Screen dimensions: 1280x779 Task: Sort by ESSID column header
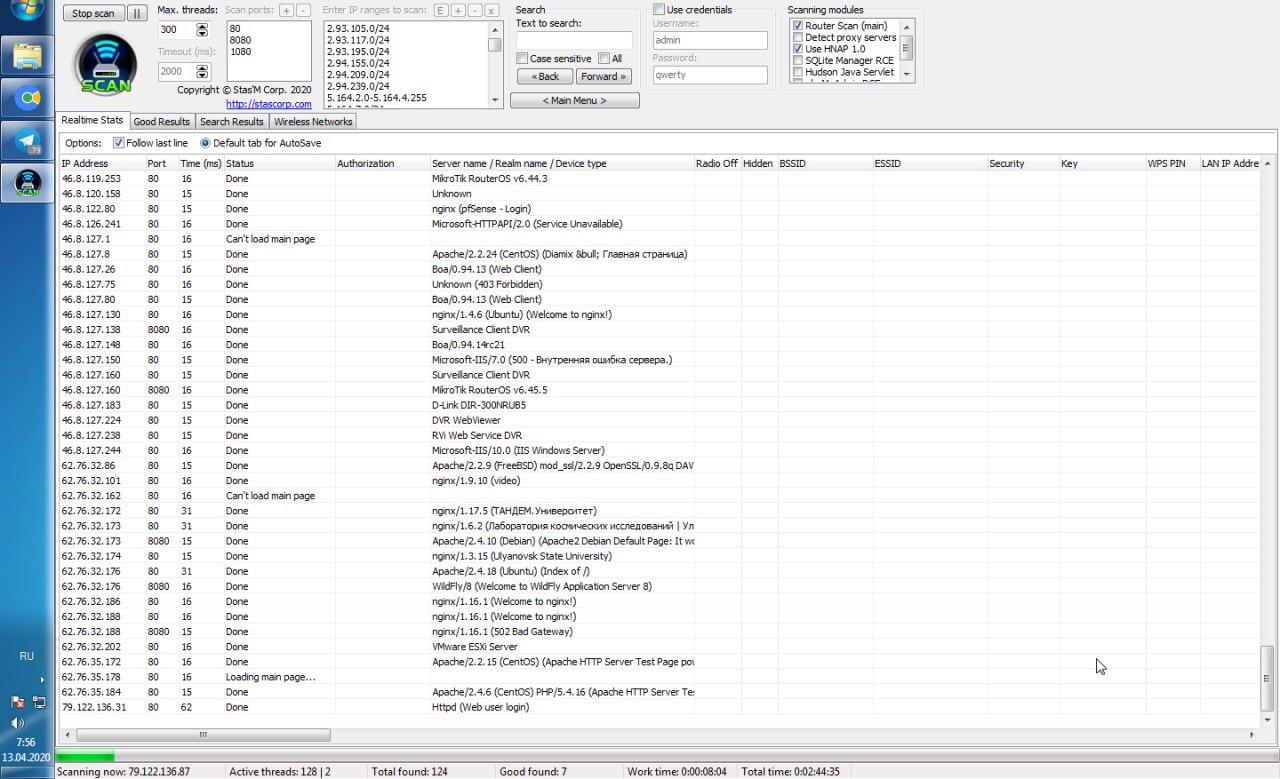(928, 163)
